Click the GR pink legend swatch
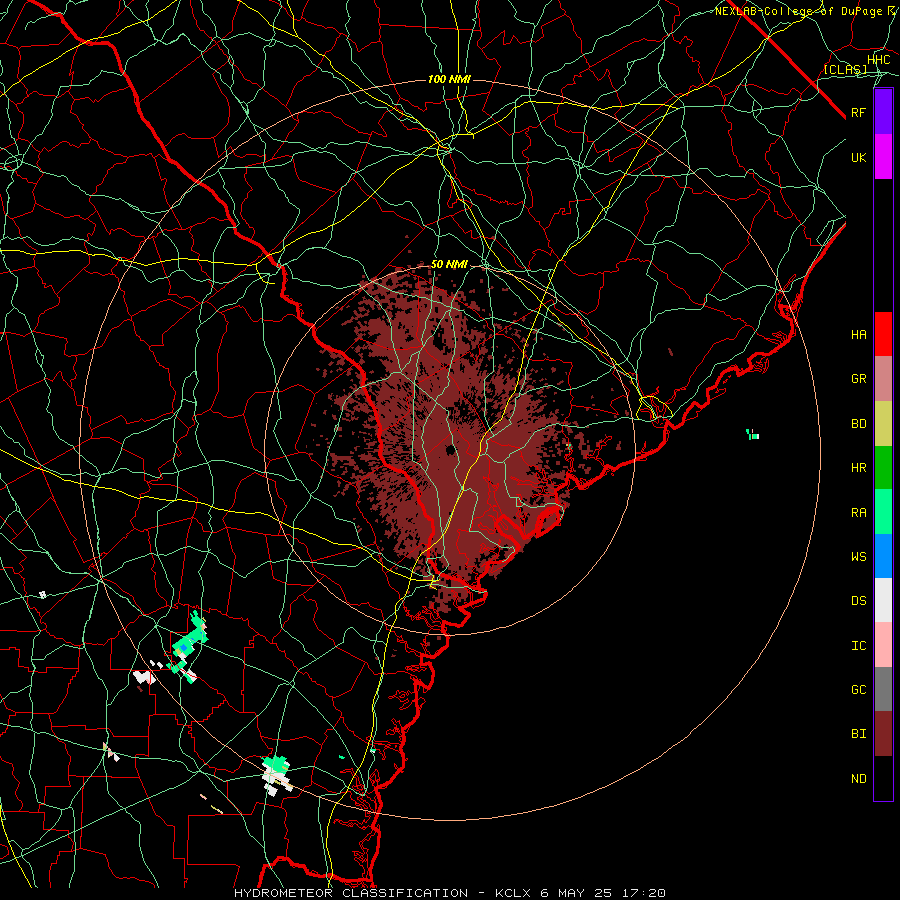The image size is (900, 900). click(883, 379)
